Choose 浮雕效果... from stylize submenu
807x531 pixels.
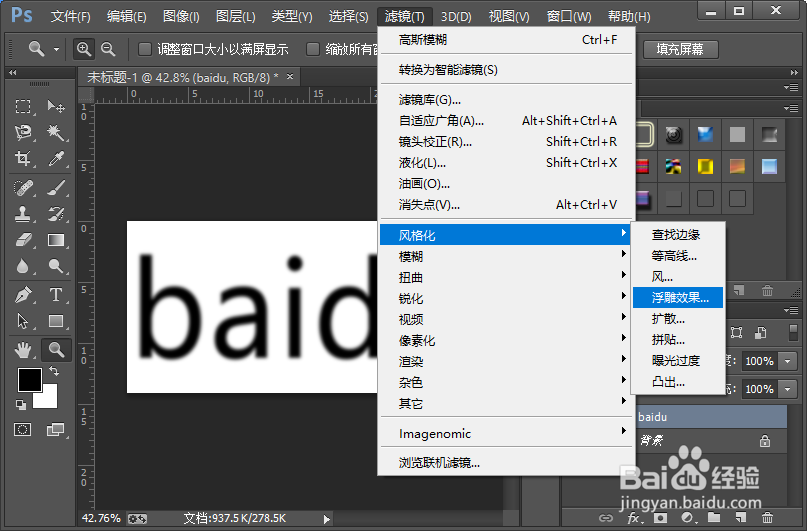[x=678, y=297]
